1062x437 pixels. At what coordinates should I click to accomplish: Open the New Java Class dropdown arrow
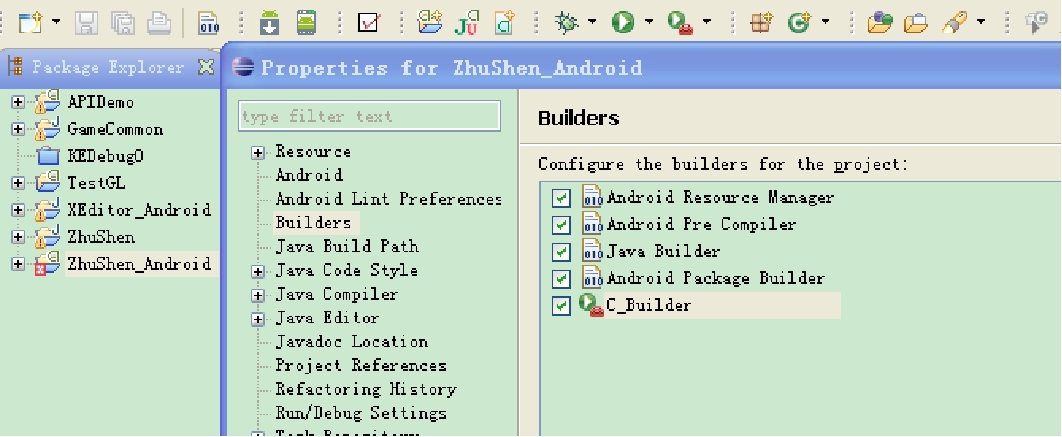826,23
